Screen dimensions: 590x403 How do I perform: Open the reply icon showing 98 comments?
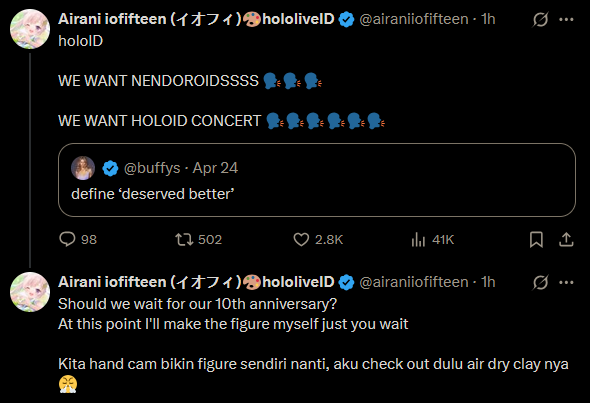tap(67, 239)
